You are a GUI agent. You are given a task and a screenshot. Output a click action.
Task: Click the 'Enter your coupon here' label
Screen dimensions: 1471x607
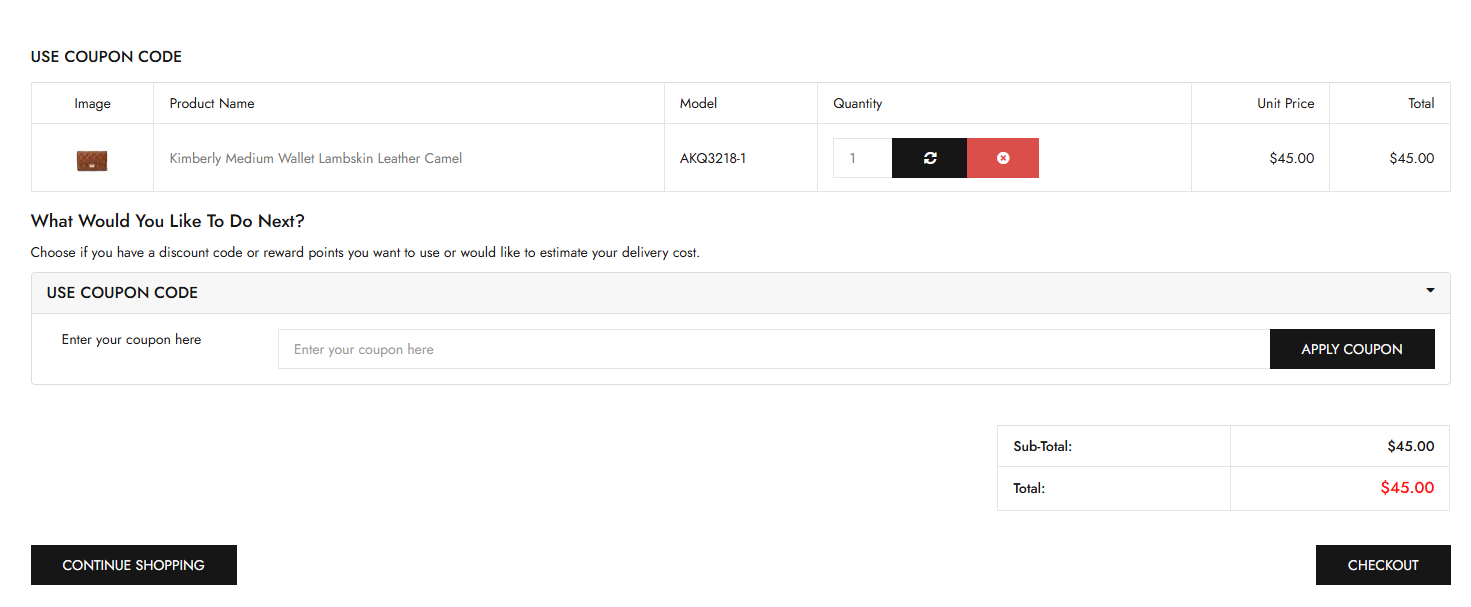[131, 340]
